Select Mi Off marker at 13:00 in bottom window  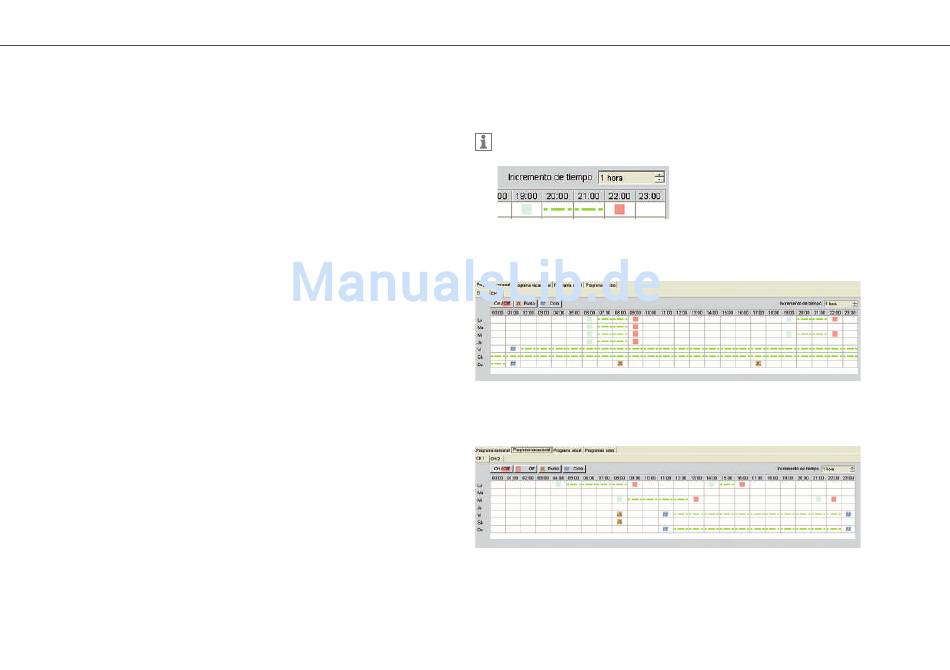tap(696, 499)
